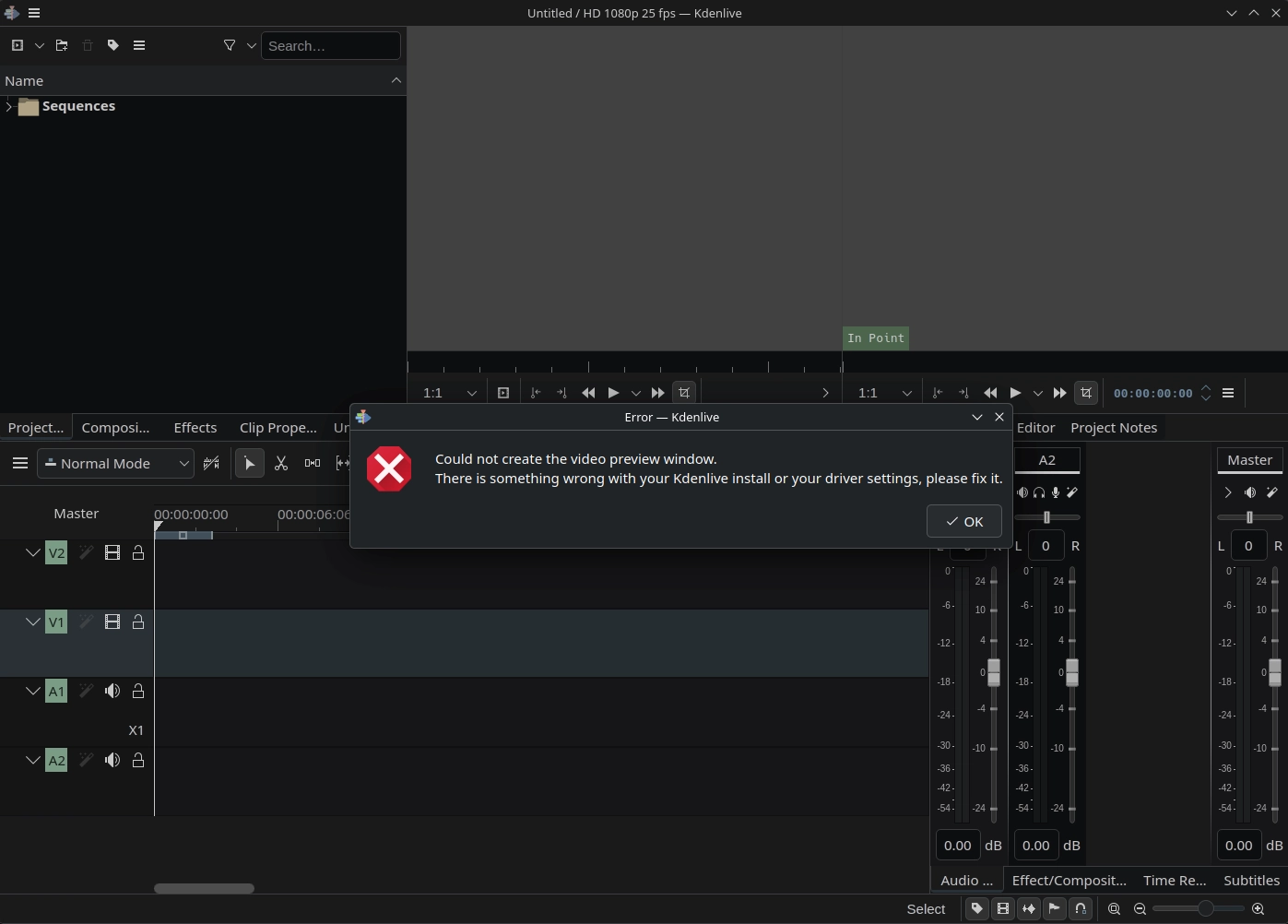Screen dimensions: 1288x924
Task: Mute A2 channel in audio mixer
Action: 1022,492
